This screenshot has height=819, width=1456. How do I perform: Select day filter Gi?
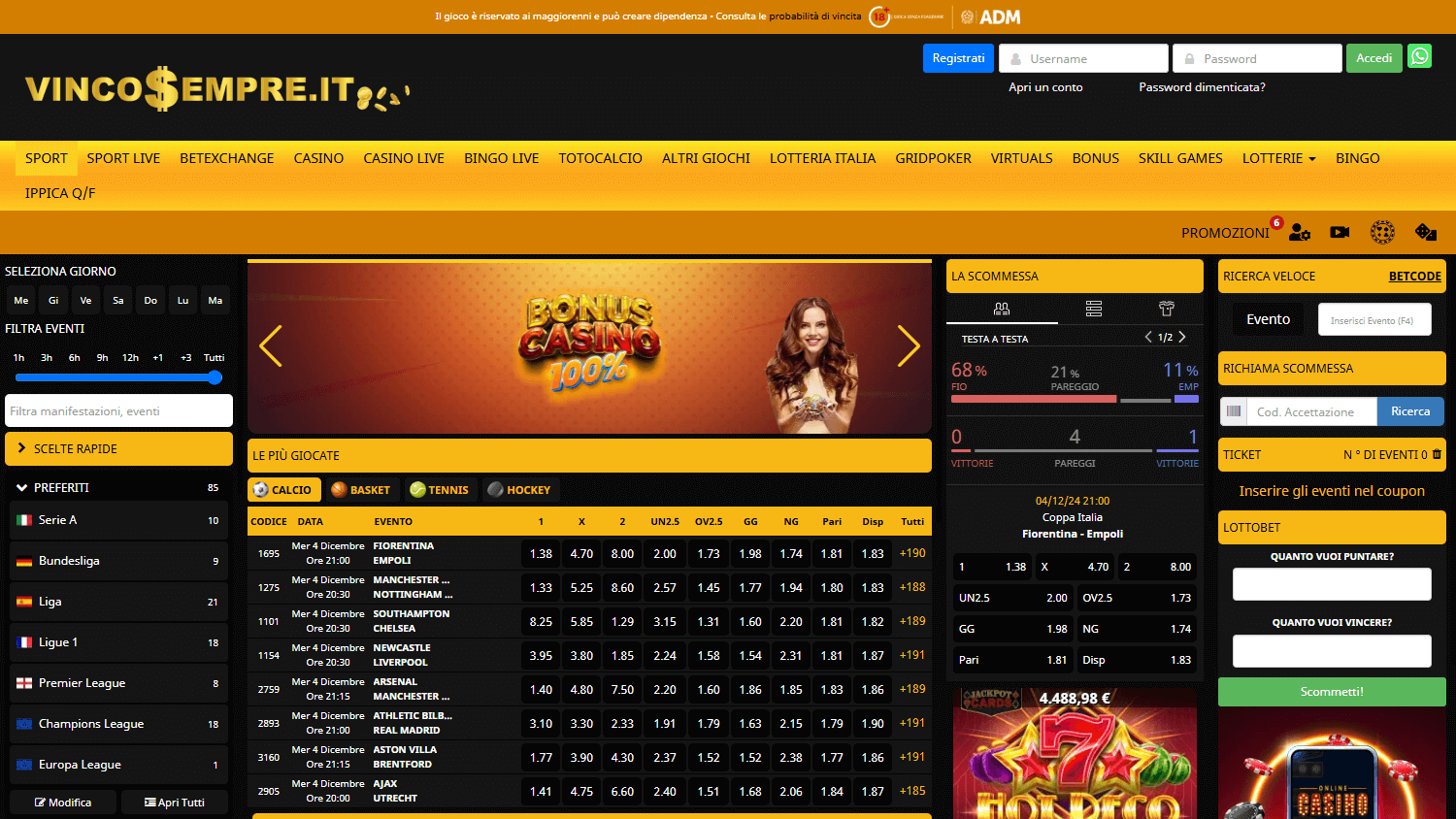tap(53, 301)
